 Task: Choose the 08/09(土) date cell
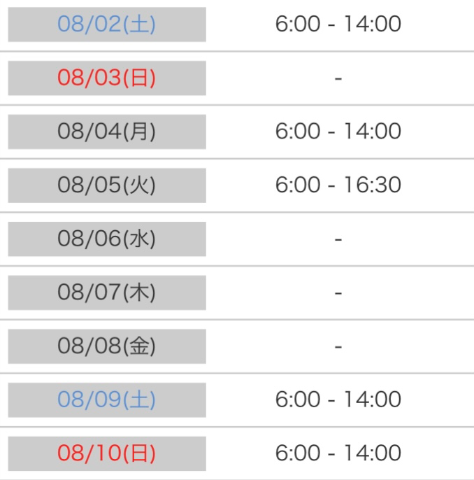coord(107,400)
